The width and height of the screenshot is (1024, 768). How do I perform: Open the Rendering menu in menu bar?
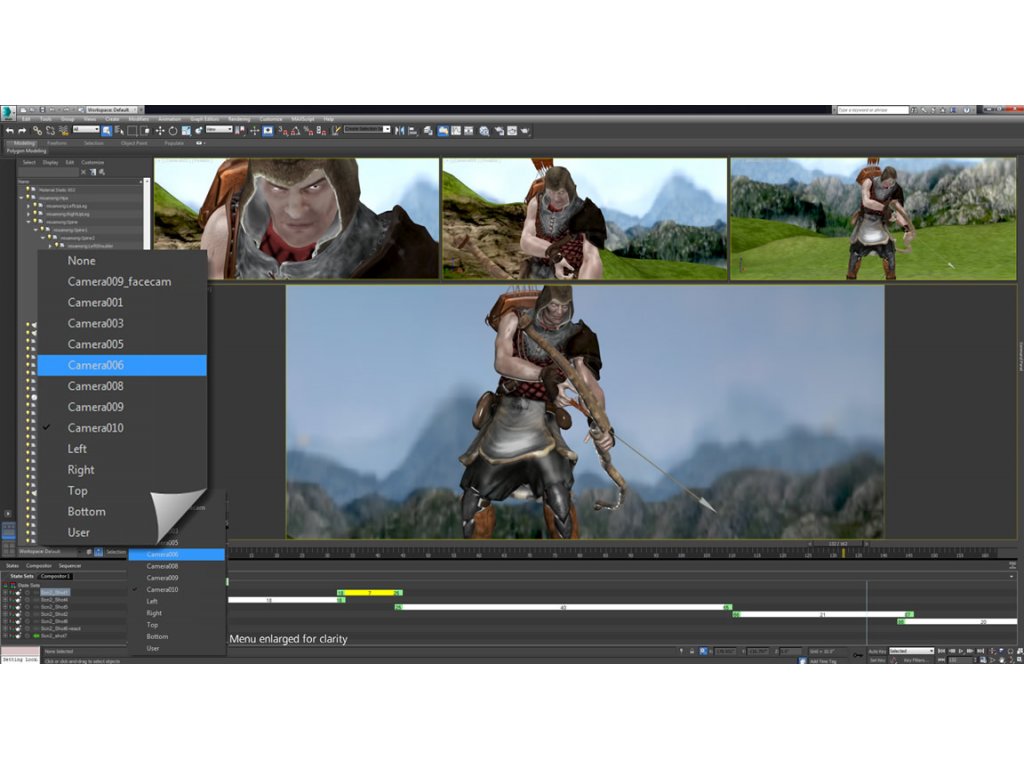pyautogui.click(x=239, y=119)
